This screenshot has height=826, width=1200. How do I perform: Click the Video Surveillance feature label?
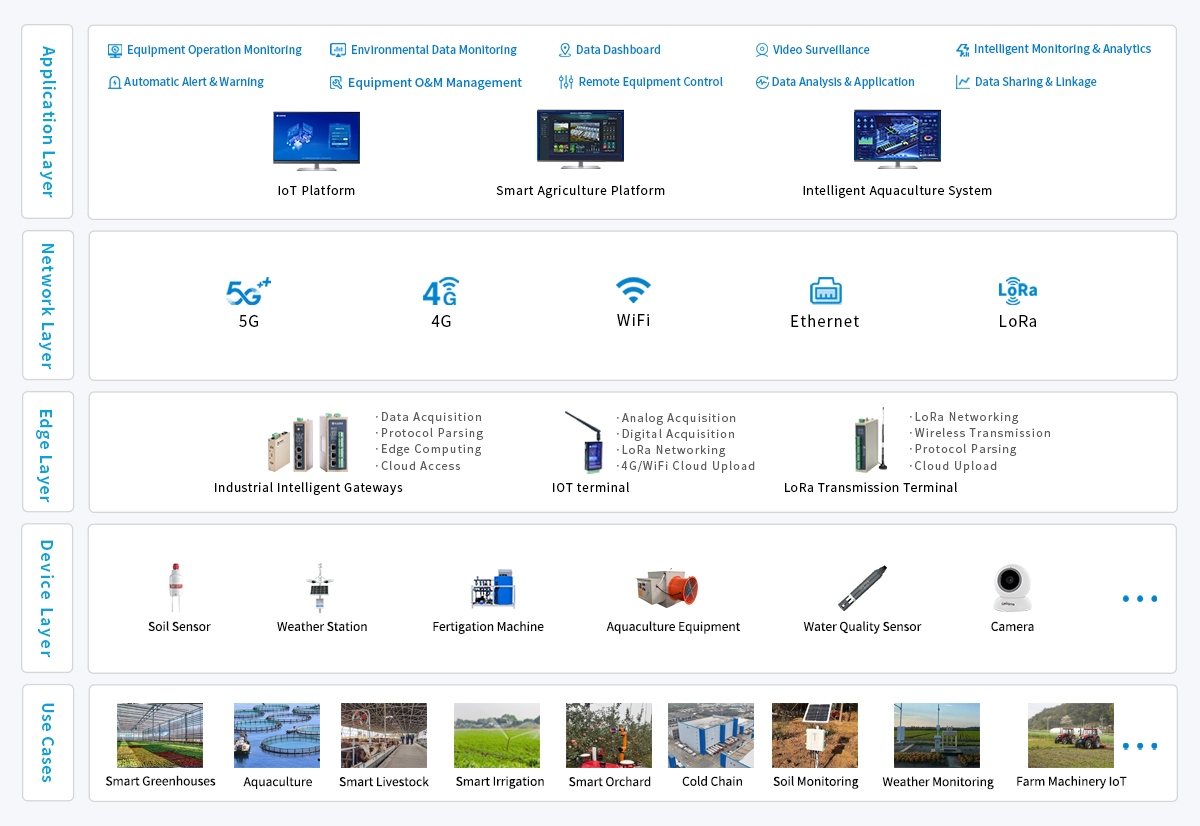tap(812, 50)
